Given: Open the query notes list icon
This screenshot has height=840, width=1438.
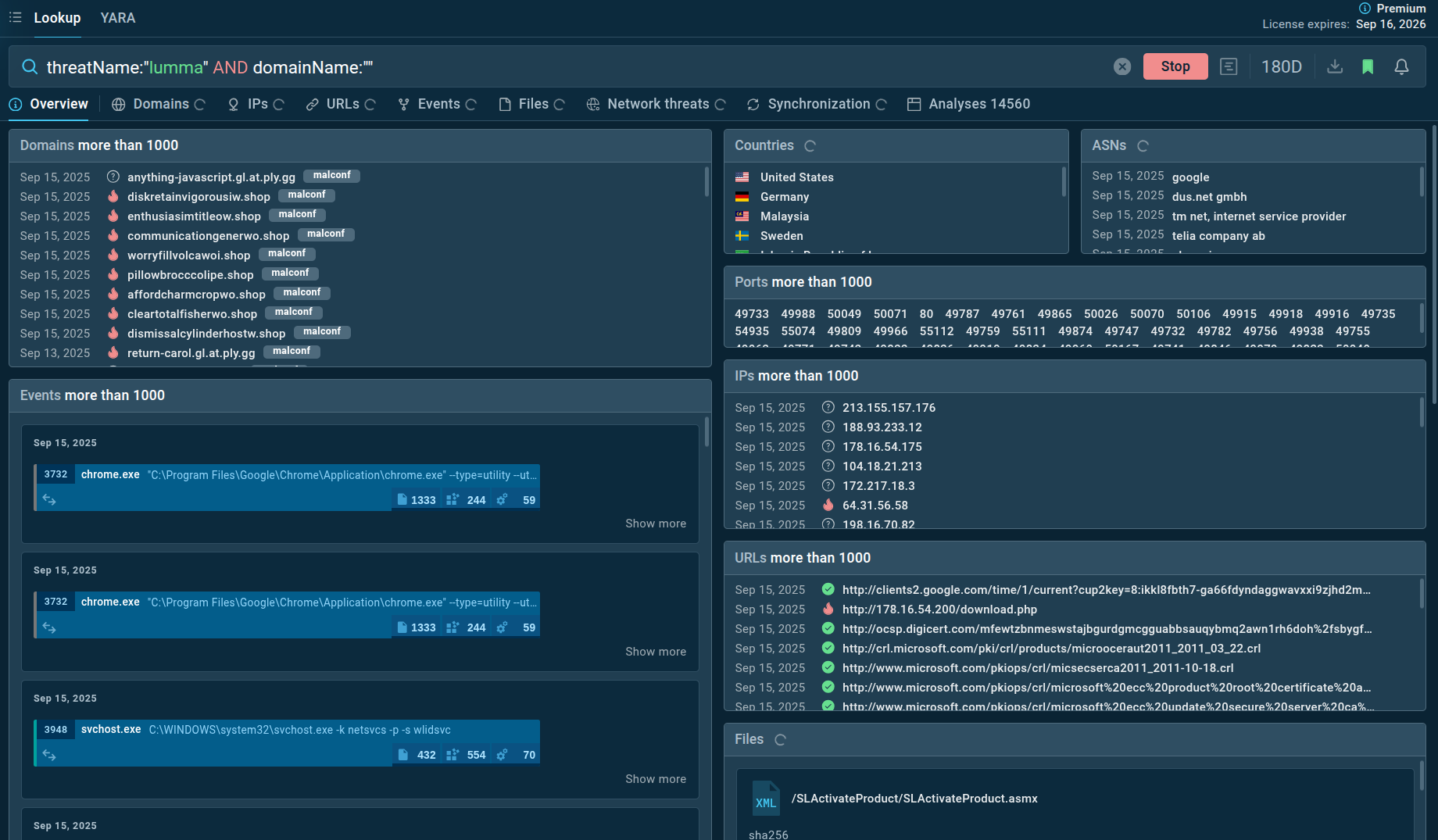Looking at the screenshot, I should click(x=1229, y=67).
